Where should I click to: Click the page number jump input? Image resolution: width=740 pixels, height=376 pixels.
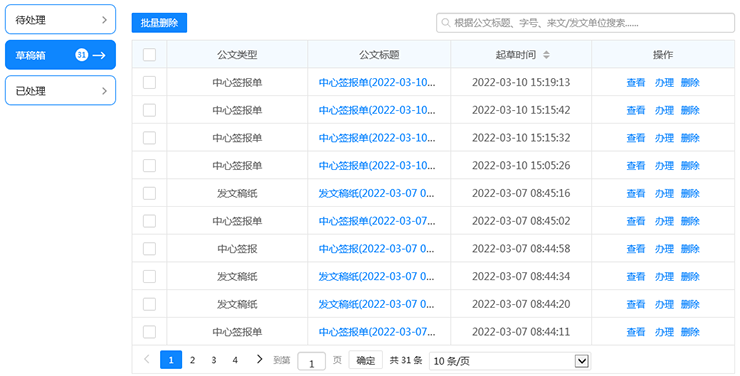tap(311, 361)
